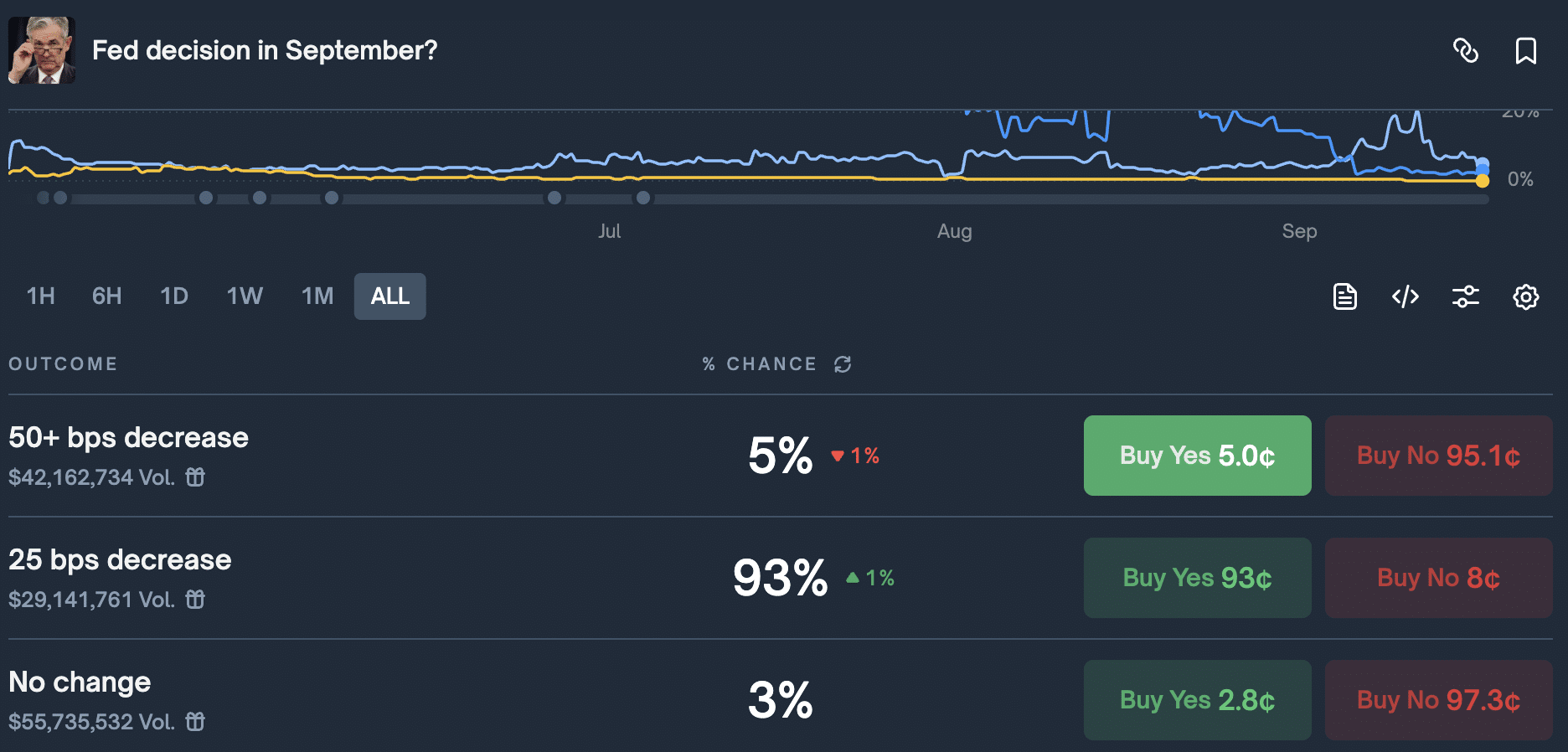Buy Yes on No change at 2.8¢
Screen dimensions: 1568x752
pyautogui.click(x=1197, y=700)
